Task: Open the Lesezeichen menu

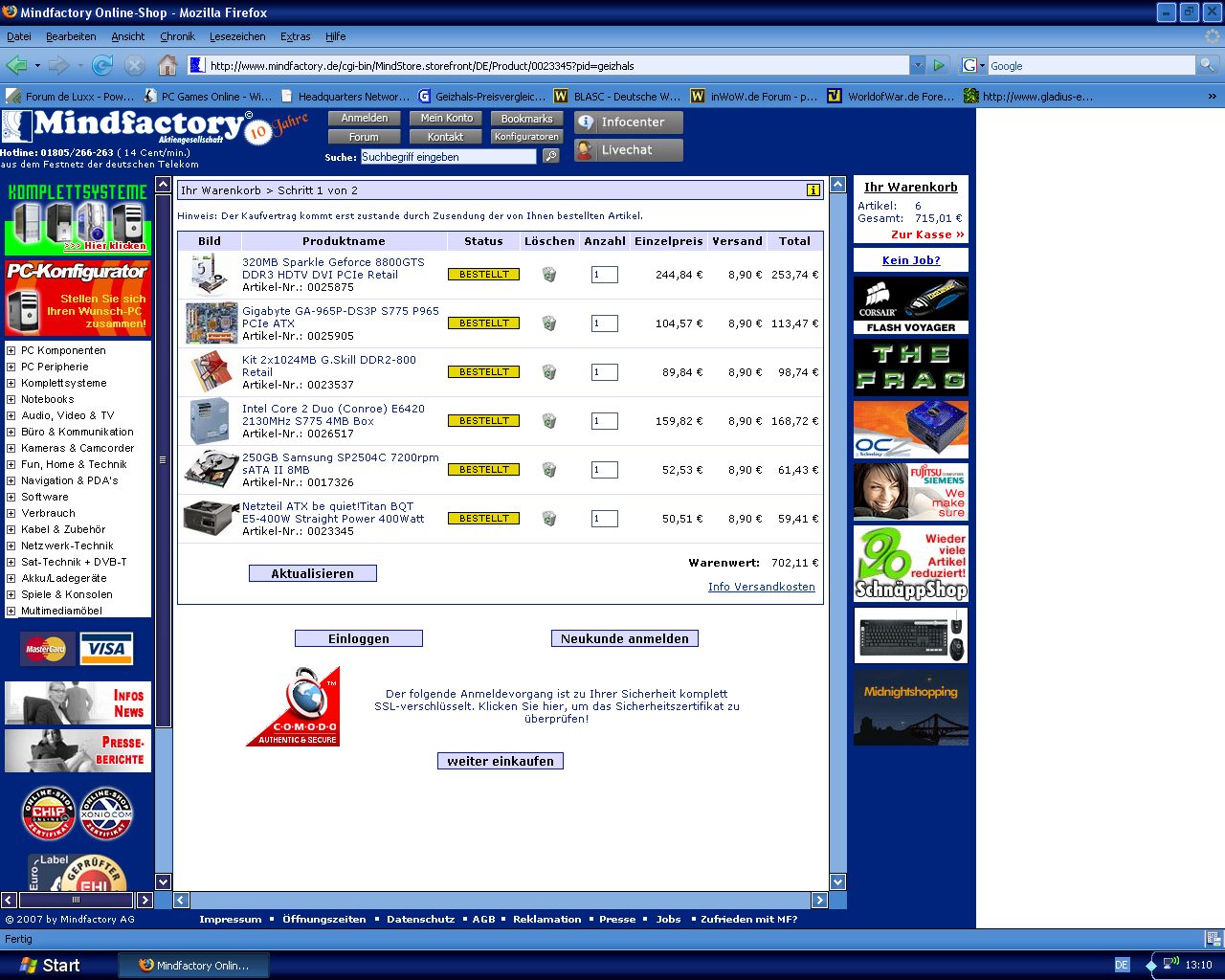Action: coord(237,36)
